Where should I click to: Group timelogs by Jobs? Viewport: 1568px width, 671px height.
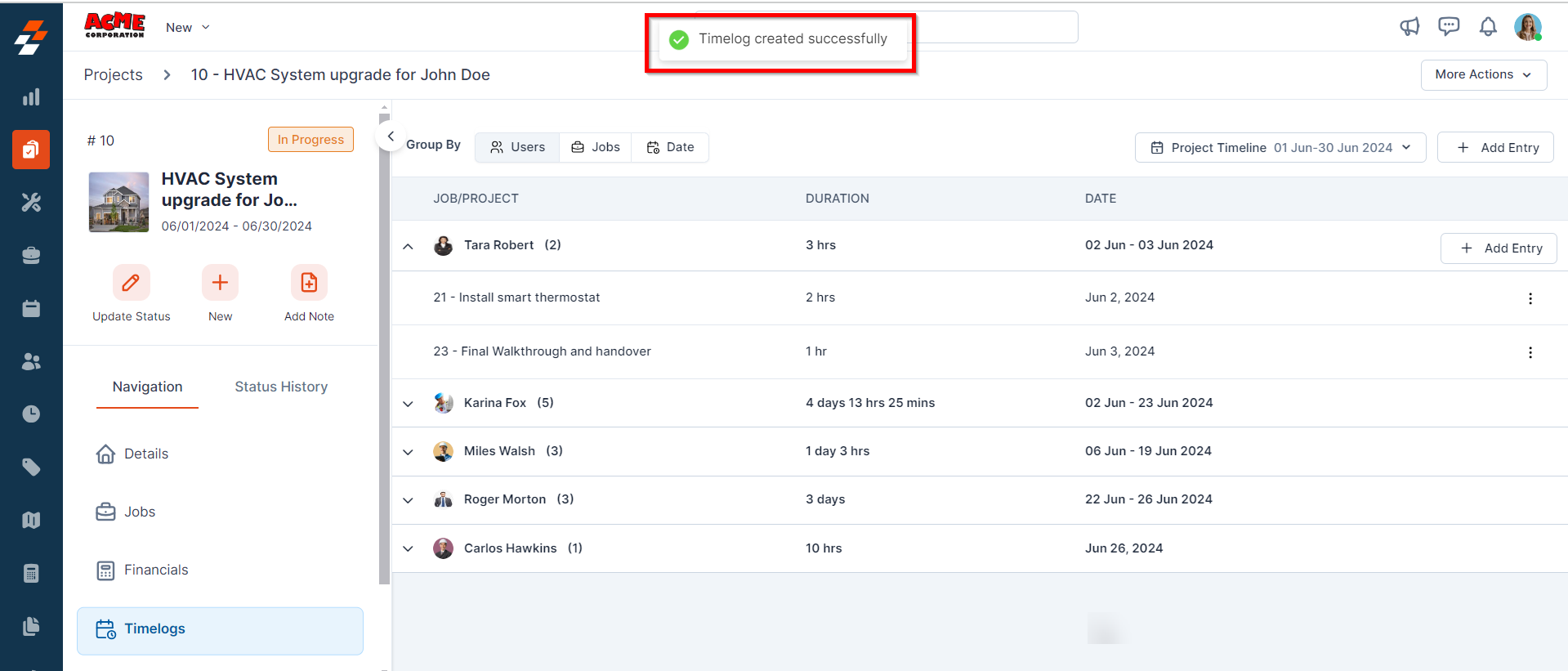595,147
